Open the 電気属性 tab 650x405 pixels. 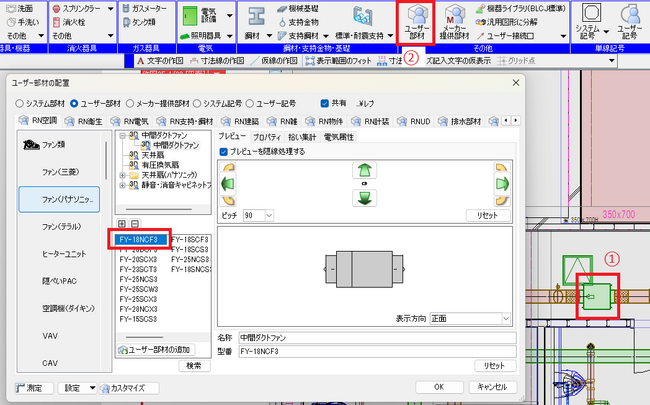tap(340, 134)
